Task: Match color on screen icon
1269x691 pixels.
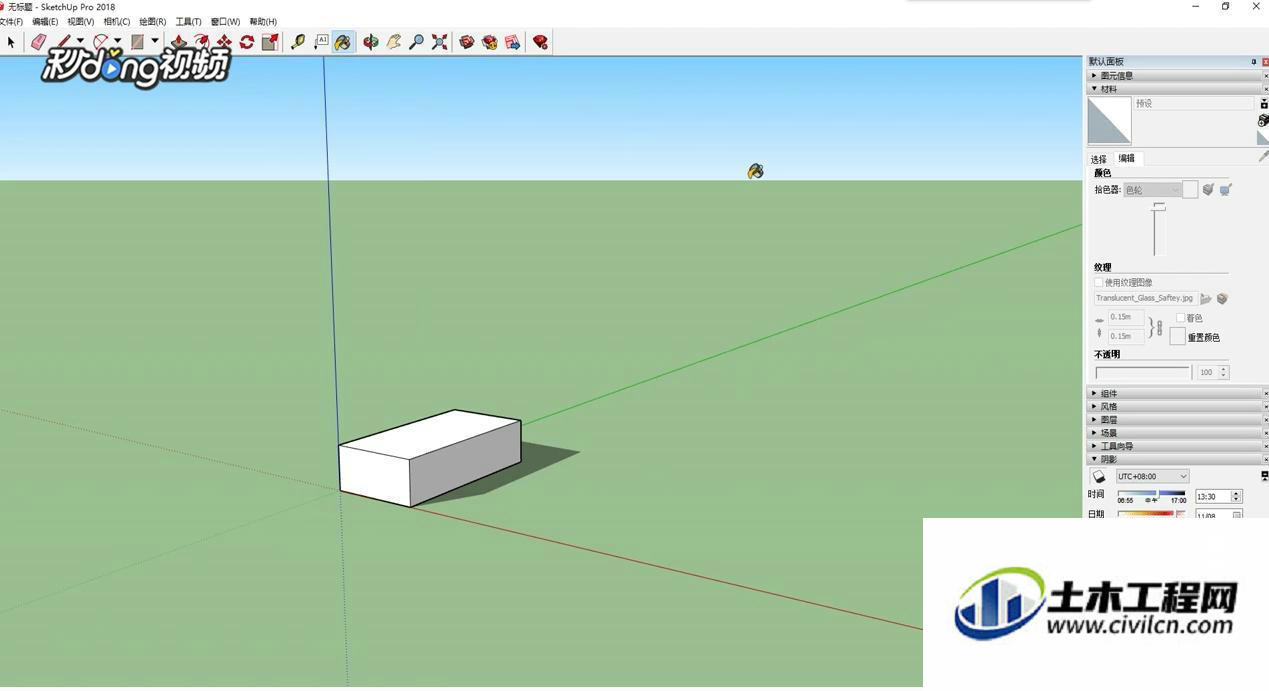Action: (1226, 190)
